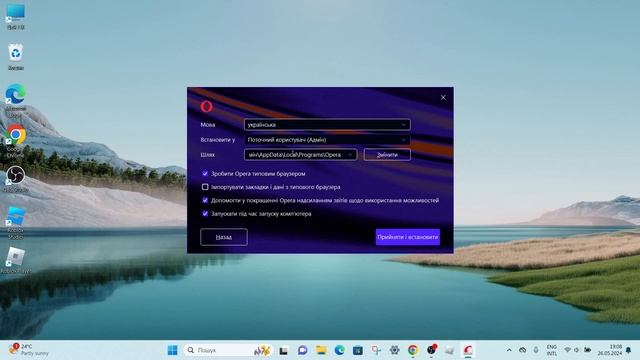Screen dimensions: 640x360
Task: Open Microsoft Store from the taskbar
Action: [x=358, y=350]
